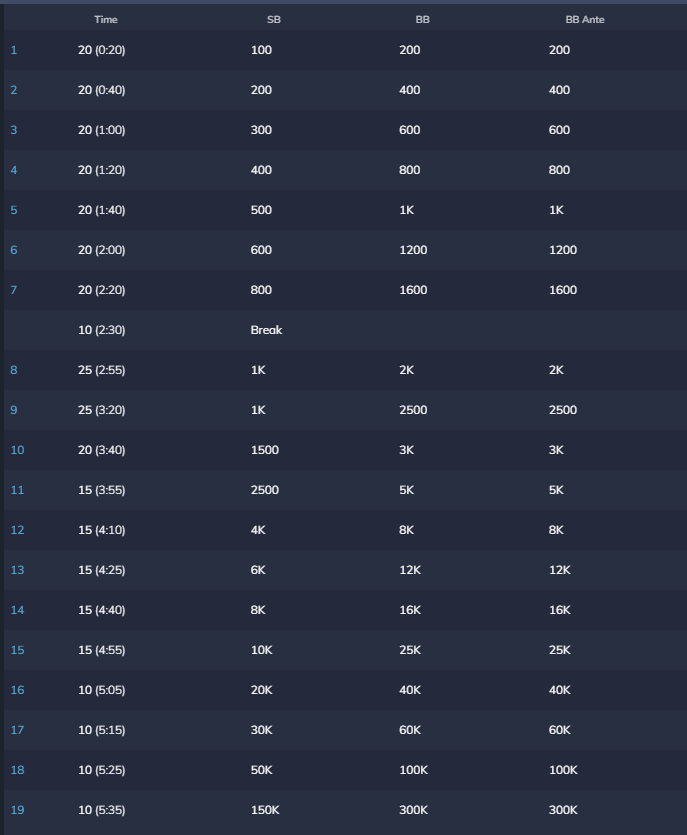
Task: Select the BB column header
Action: [422, 20]
